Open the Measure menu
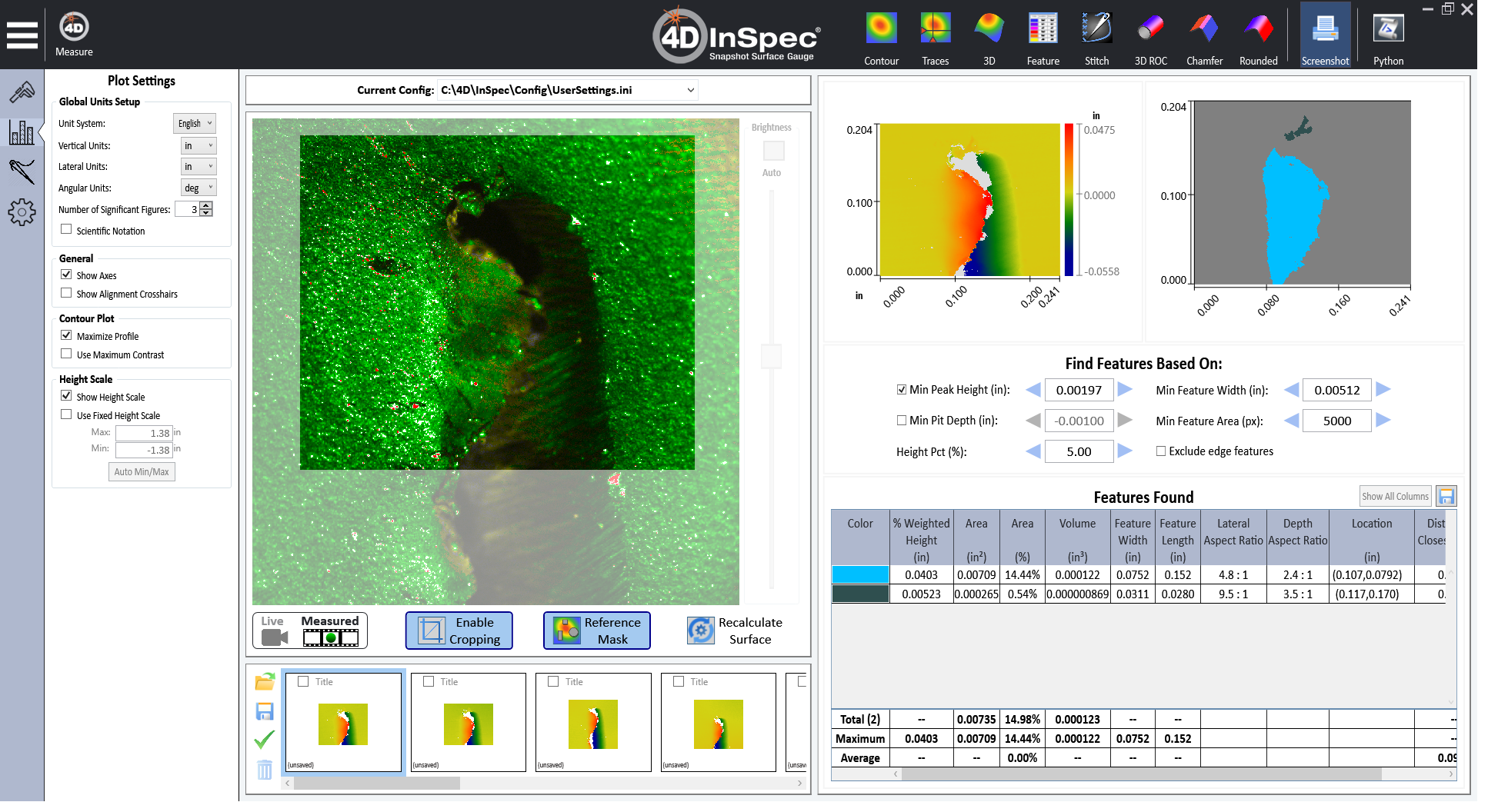Image resolution: width=1488 pixels, height=812 pixels. coord(74,35)
